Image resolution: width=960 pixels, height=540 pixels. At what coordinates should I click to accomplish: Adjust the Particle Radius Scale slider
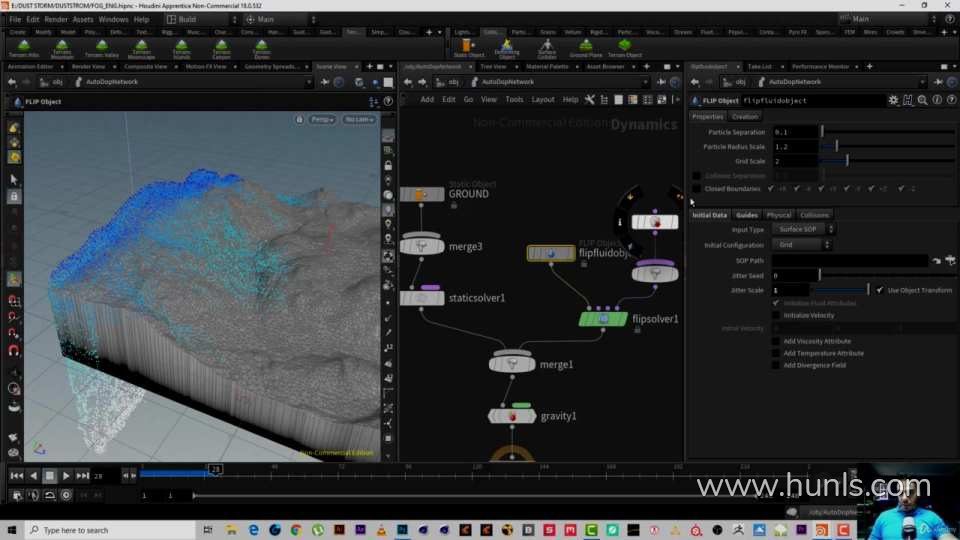click(888, 147)
